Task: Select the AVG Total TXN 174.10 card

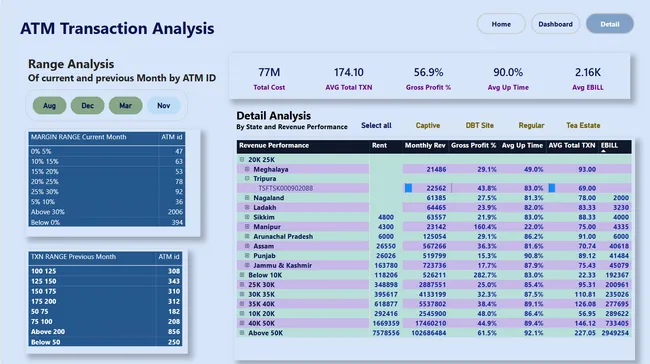Action: 349,78
